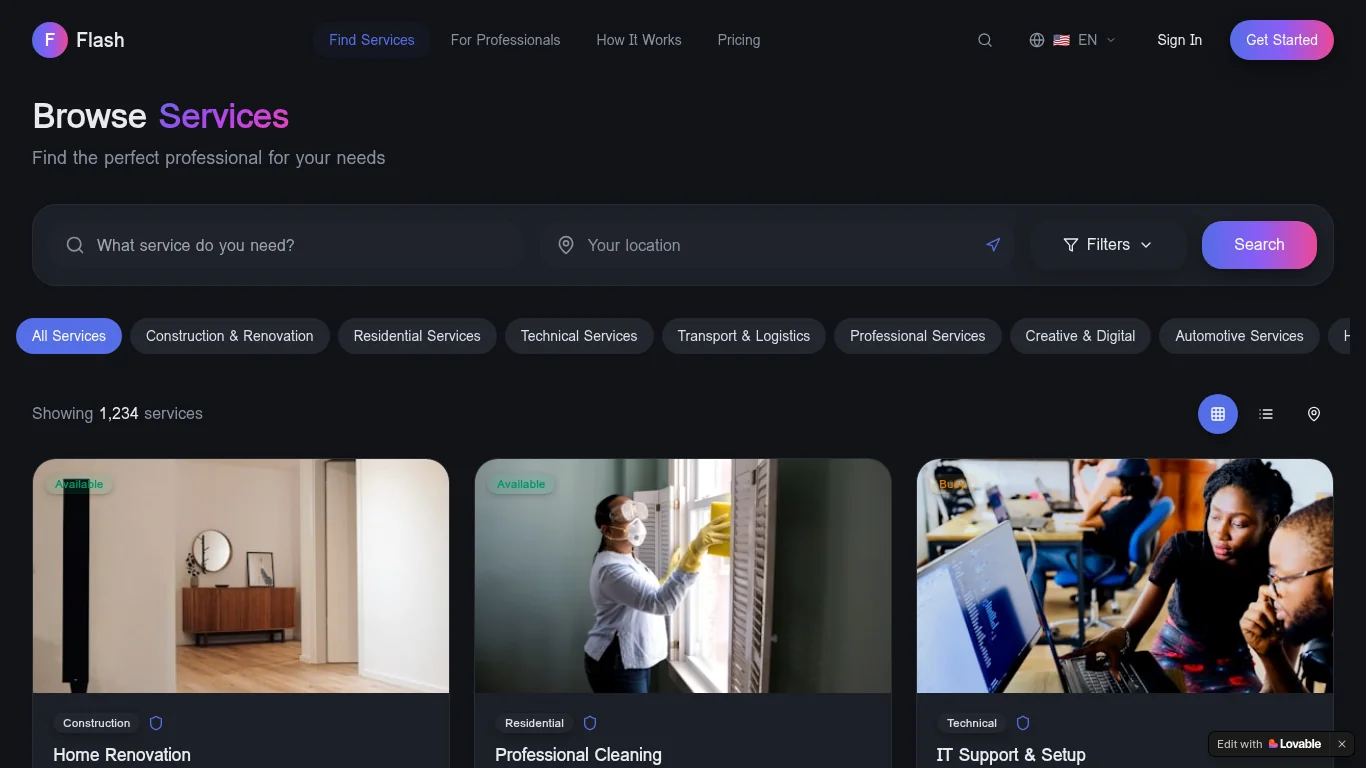The width and height of the screenshot is (1366, 768).
Task: Click Home Renovation title
Action: click(x=122, y=755)
